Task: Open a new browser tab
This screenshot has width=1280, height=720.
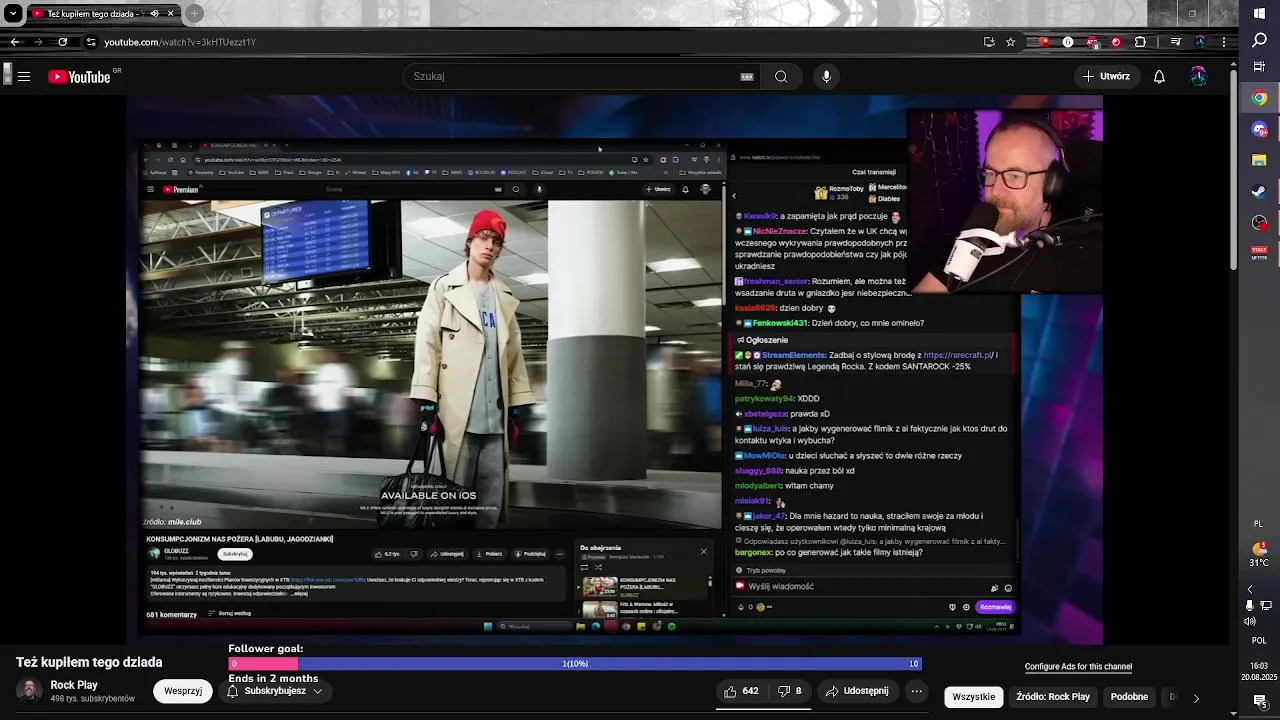Action: pyautogui.click(x=195, y=14)
